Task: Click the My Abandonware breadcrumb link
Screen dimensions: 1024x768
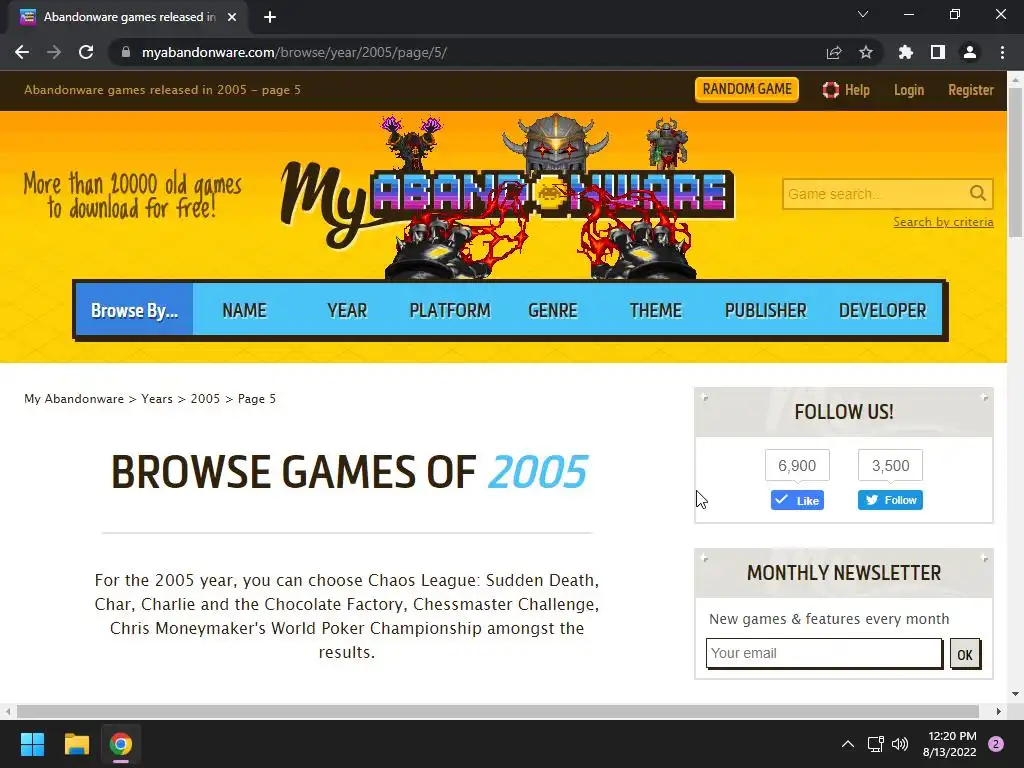Action: pos(74,398)
